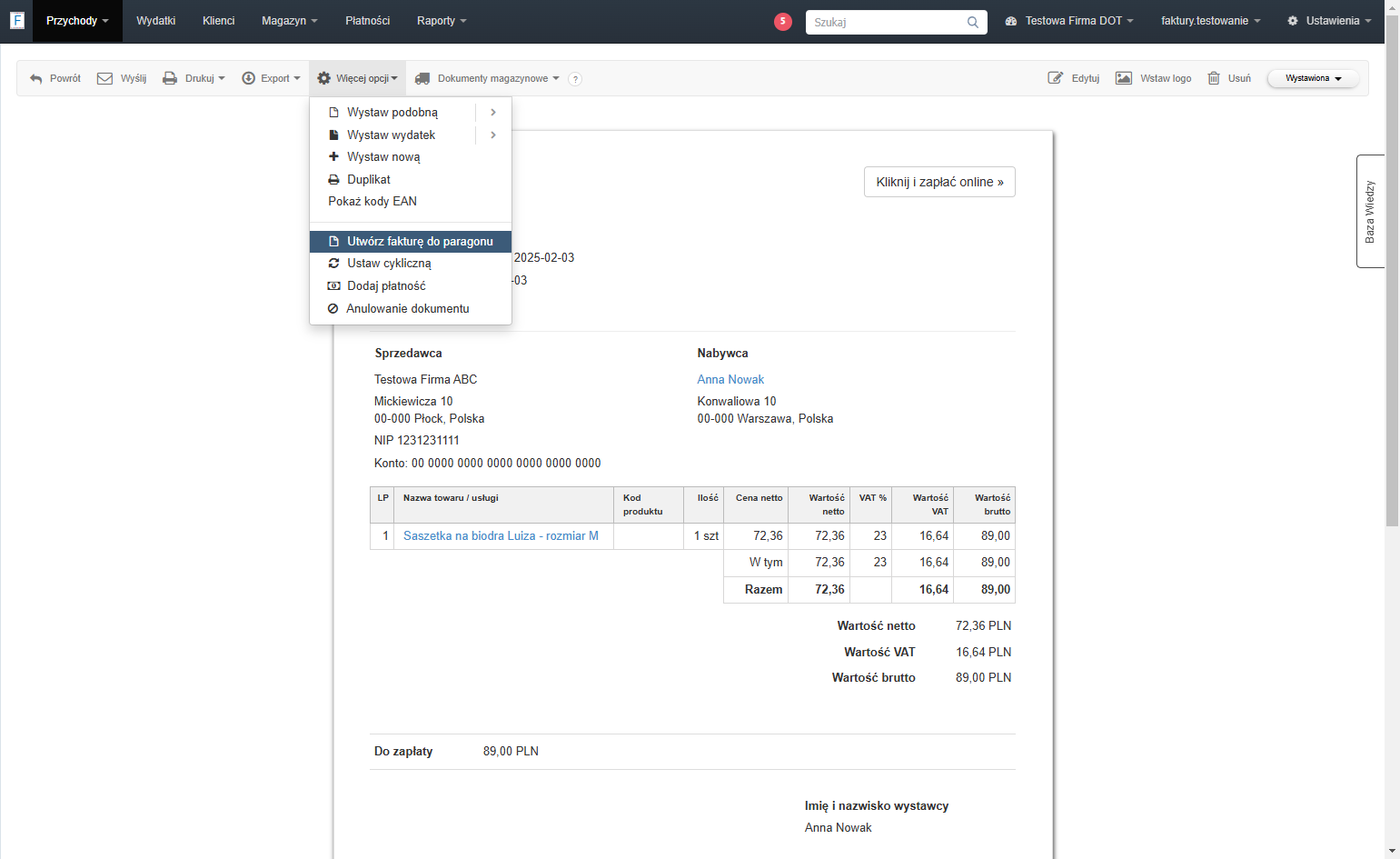Click the Duplikat printer icon

coord(333,180)
